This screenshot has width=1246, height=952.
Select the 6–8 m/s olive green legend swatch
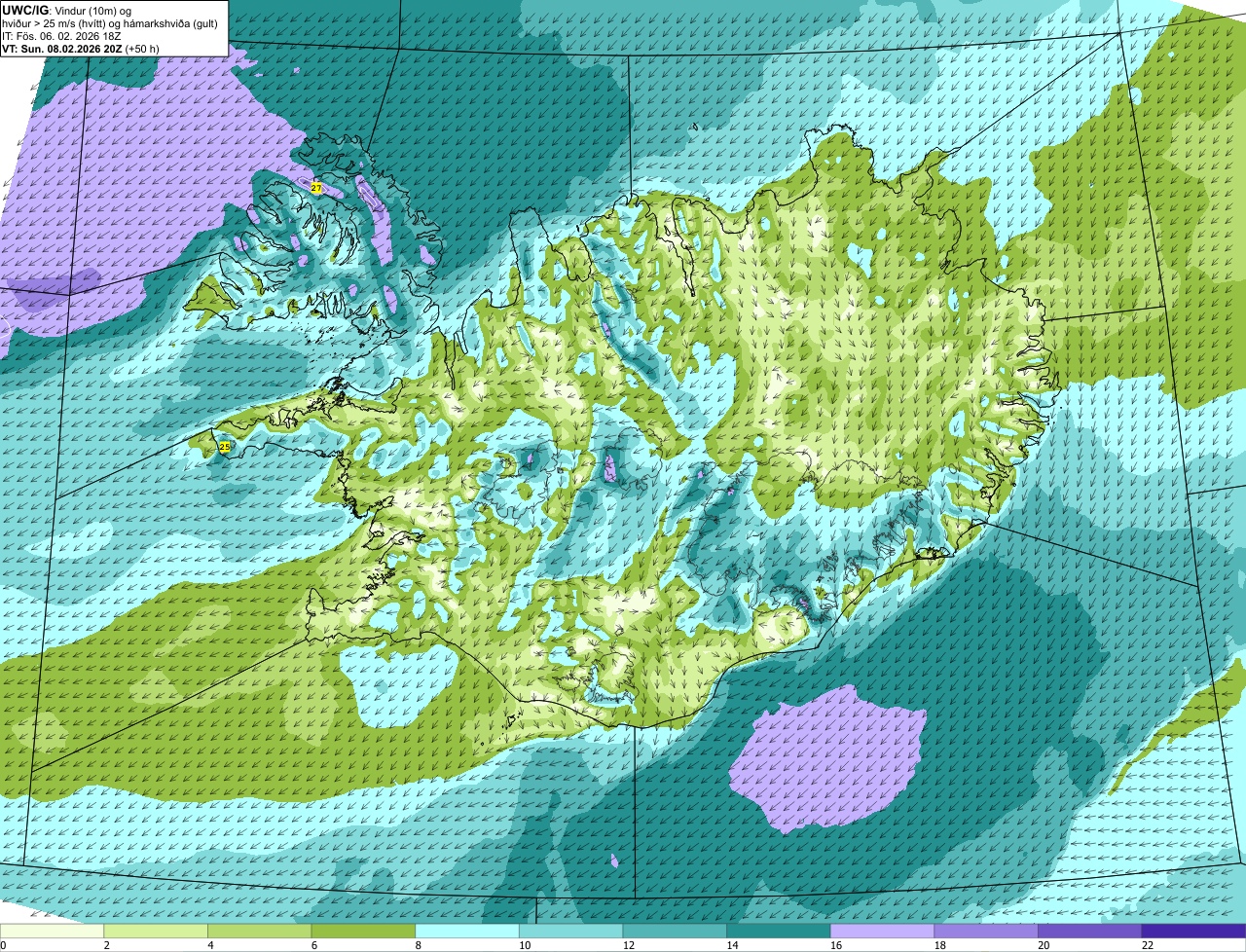point(363,931)
